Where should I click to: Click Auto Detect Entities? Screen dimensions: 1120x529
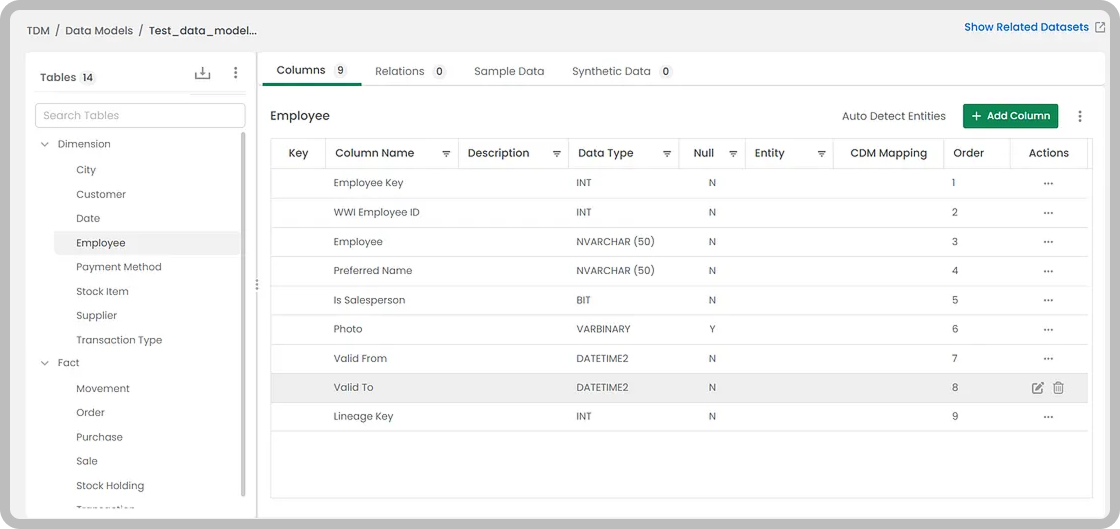click(893, 116)
